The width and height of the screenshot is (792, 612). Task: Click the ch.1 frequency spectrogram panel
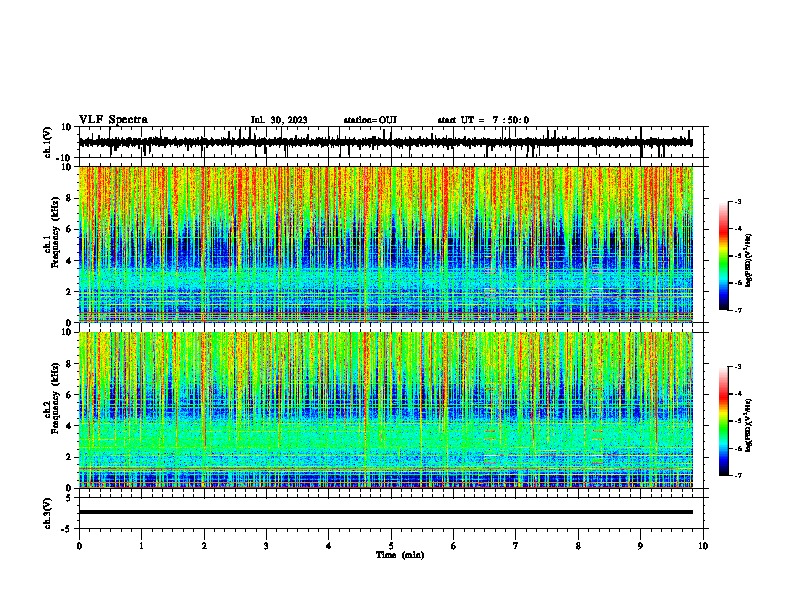pyautogui.click(x=385, y=244)
